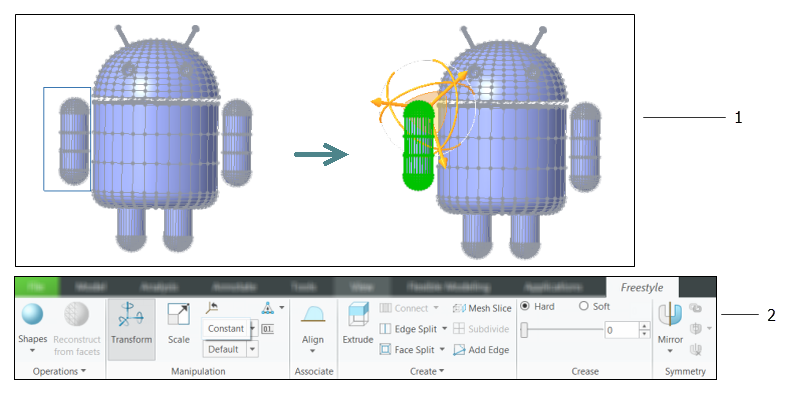
Task: Expand the Create group options
Action: coord(427,371)
